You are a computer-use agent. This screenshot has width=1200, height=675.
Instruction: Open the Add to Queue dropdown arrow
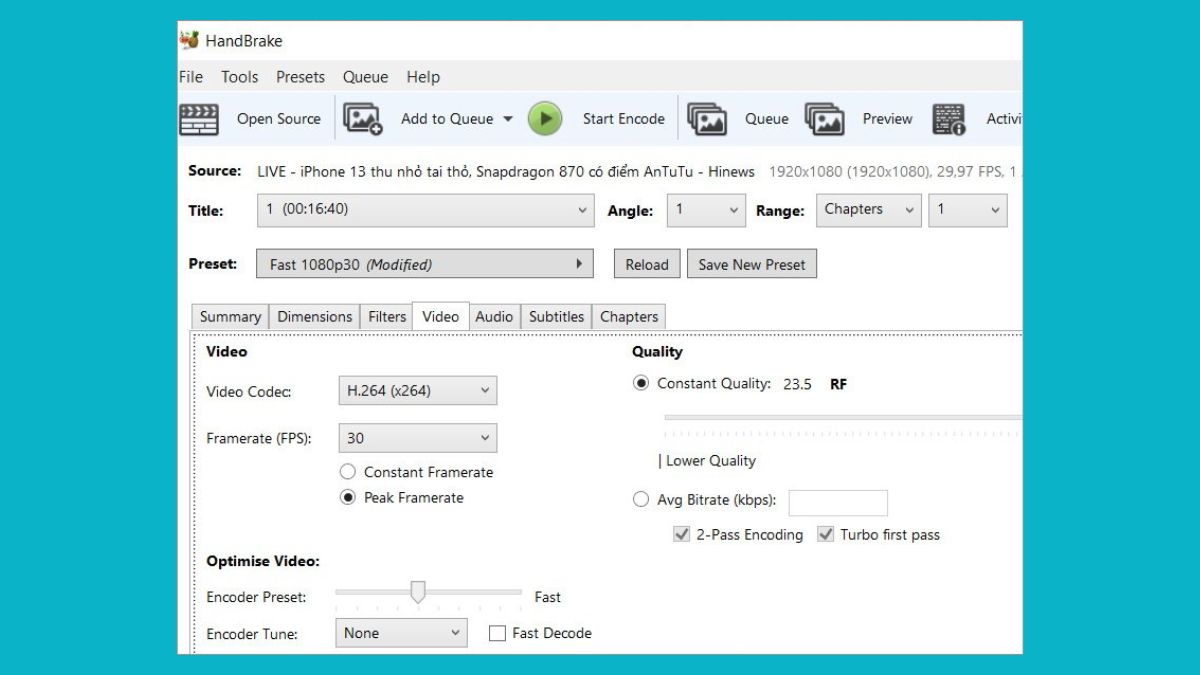[x=507, y=119]
